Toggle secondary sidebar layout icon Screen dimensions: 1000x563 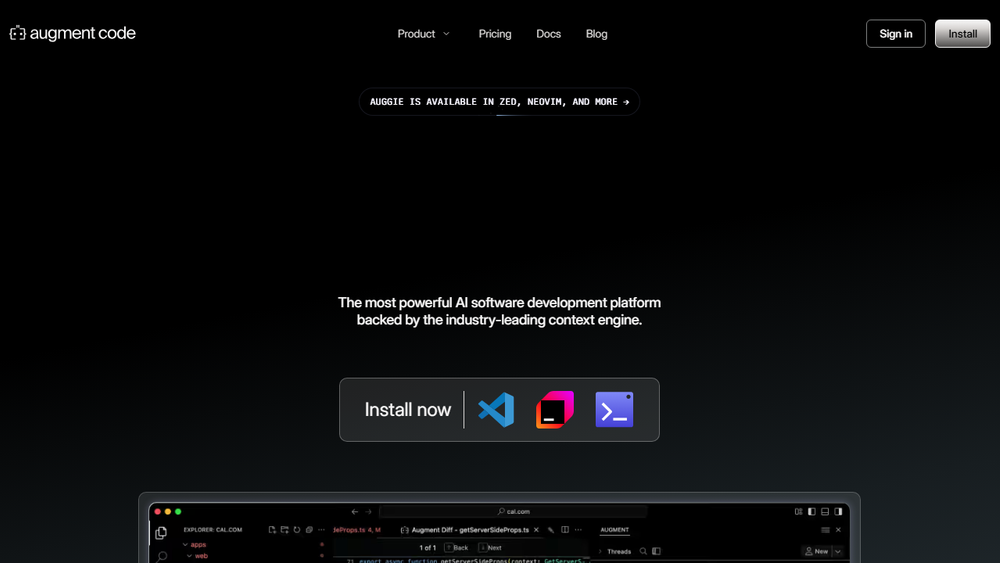[839, 511]
